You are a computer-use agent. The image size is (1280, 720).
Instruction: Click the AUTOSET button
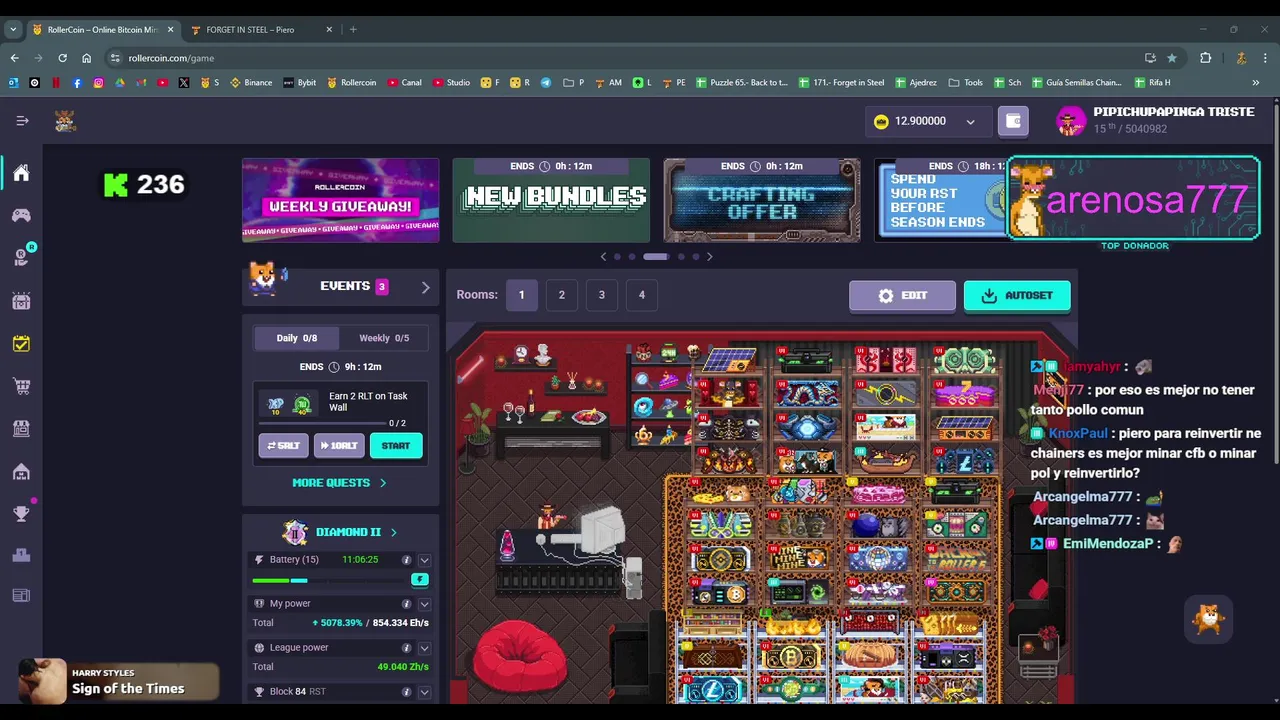[1017, 296]
